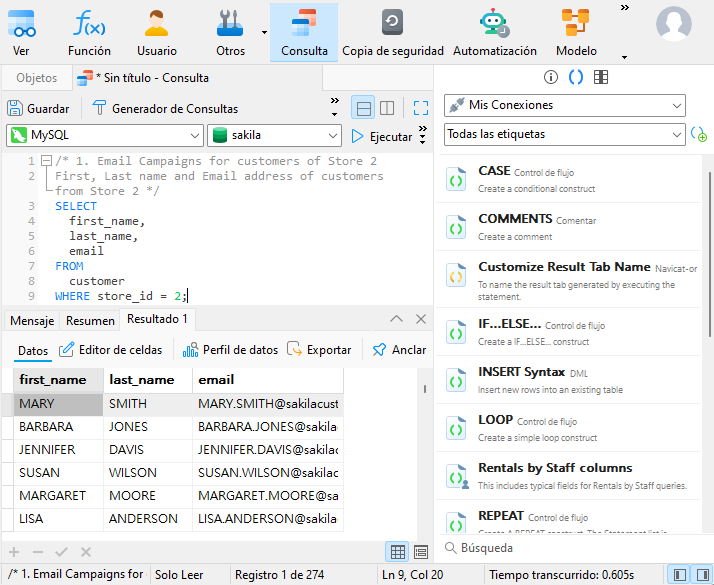Screen dimensions: 714x585
Task: Toggle left pane visibility in status bar
Action: 679,575
